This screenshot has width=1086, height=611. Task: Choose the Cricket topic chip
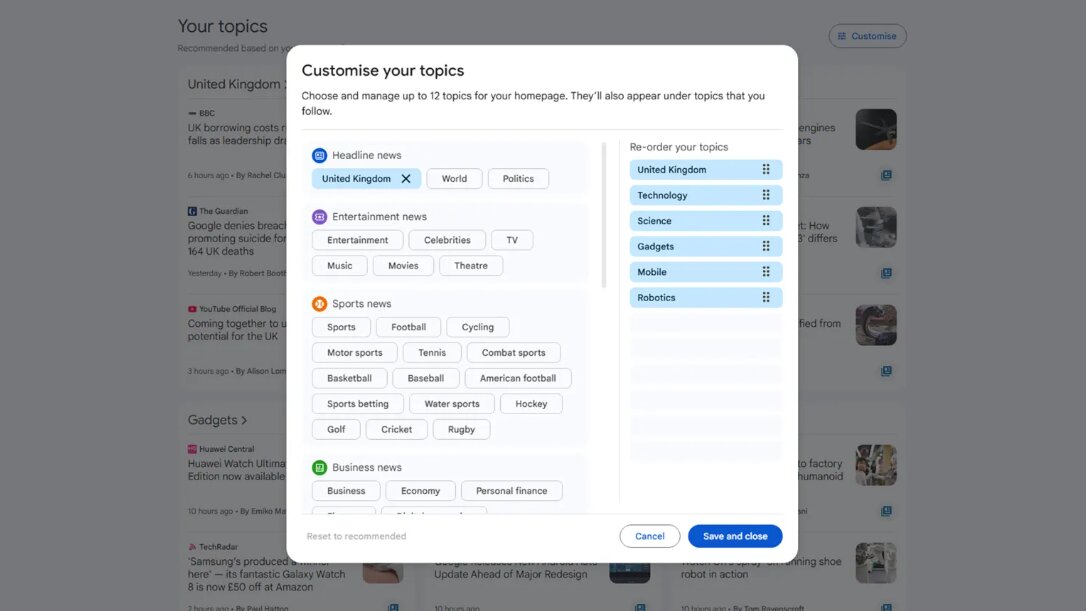[x=396, y=430]
